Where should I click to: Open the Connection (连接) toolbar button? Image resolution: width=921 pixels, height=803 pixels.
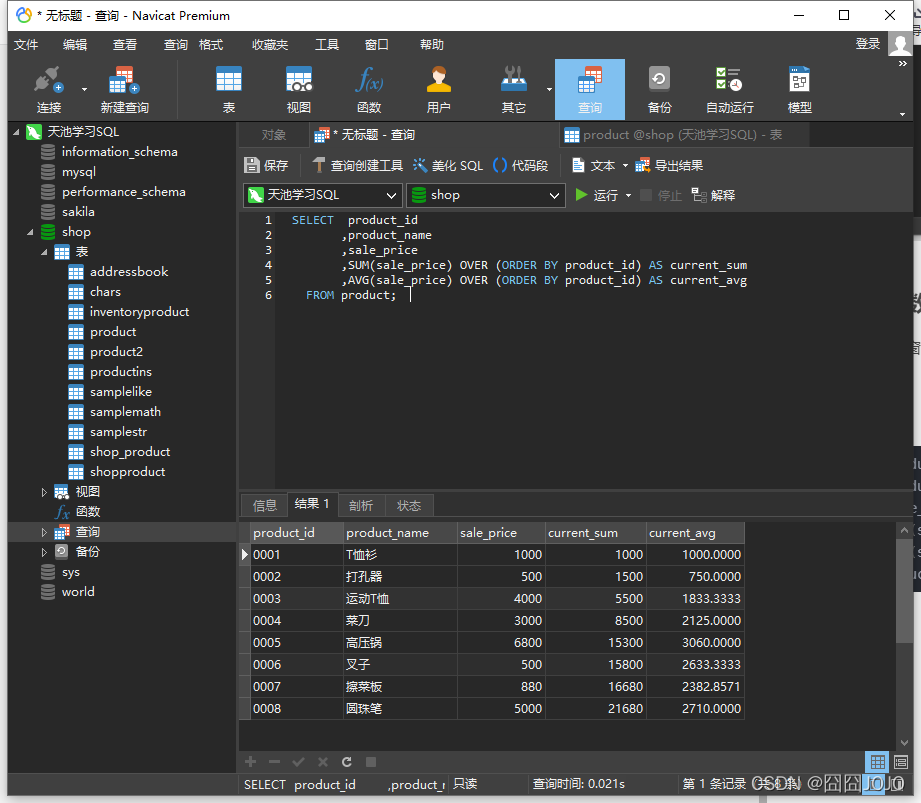tap(49, 90)
